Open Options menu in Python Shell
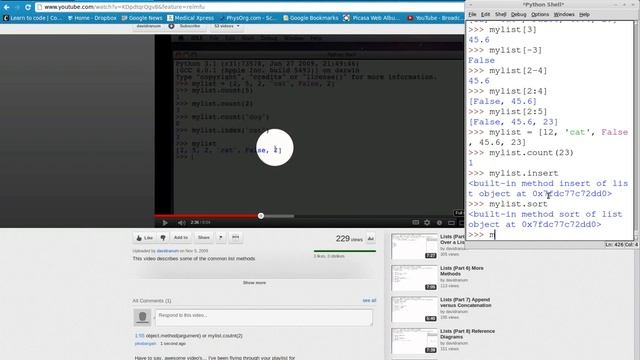Viewport: 640px width, 360px height. (x=540, y=14)
